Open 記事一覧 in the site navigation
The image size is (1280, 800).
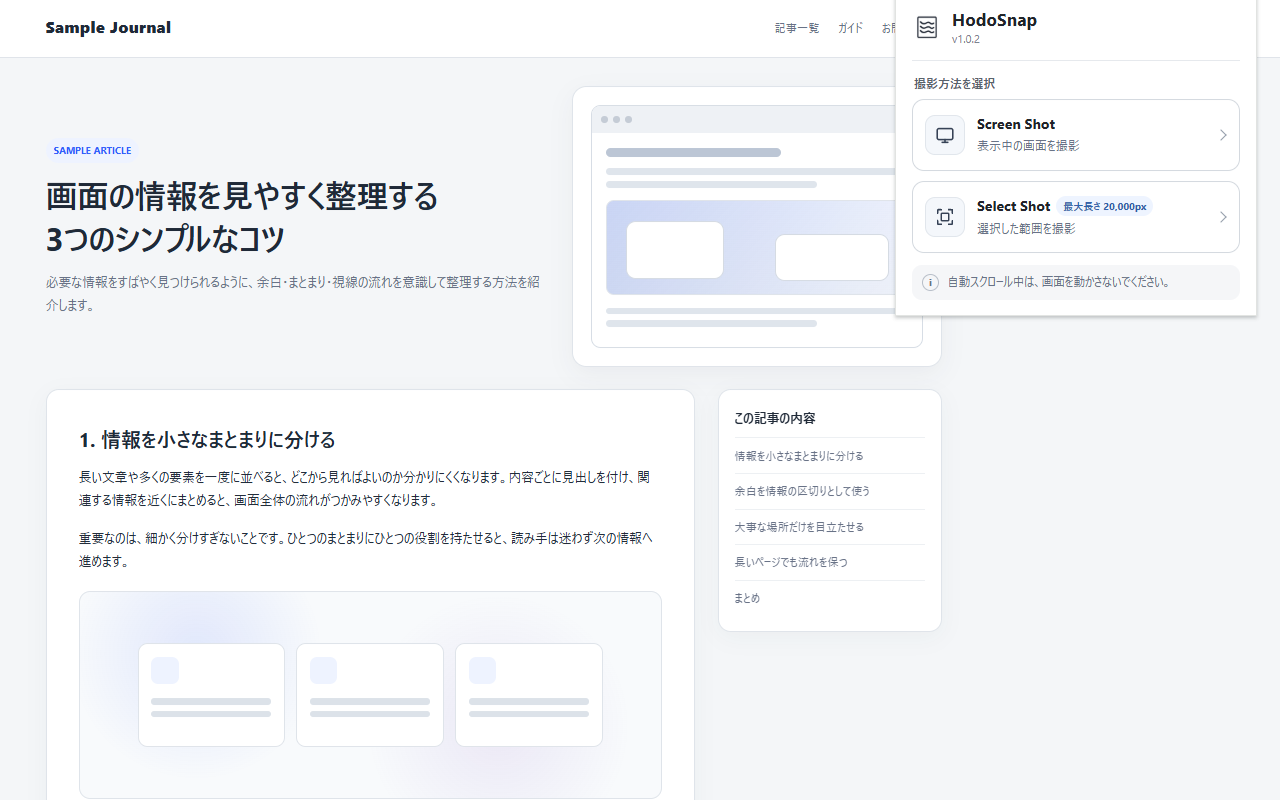[797, 28]
